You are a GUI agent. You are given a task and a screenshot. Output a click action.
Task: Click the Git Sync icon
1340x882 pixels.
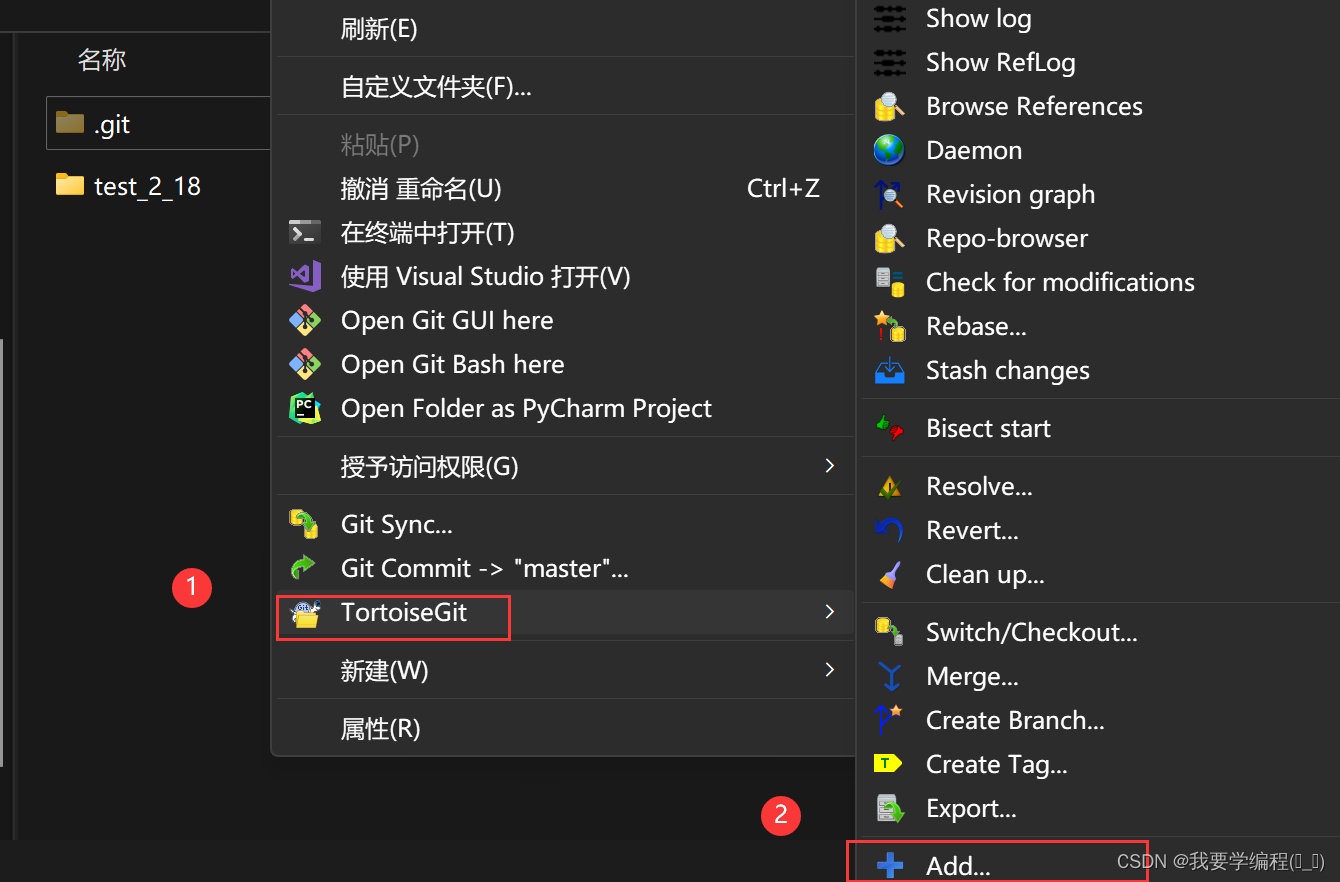coord(304,524)
